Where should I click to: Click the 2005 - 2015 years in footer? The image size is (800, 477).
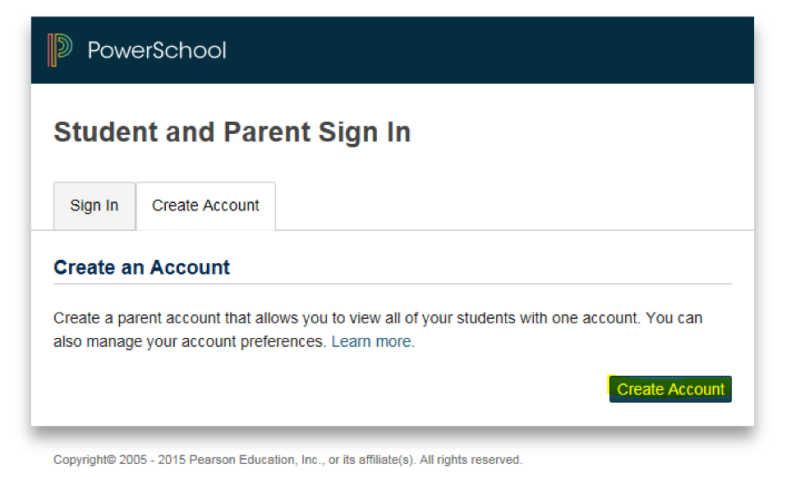[141, 460]
